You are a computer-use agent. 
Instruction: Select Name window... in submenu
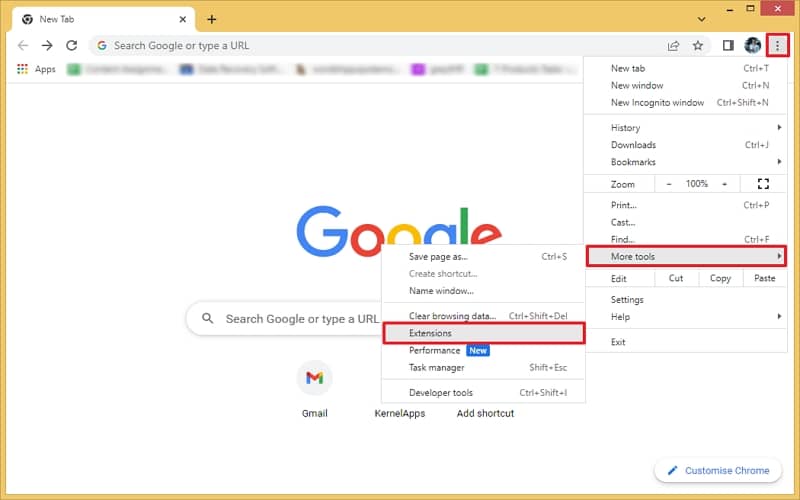coord(483,291)
